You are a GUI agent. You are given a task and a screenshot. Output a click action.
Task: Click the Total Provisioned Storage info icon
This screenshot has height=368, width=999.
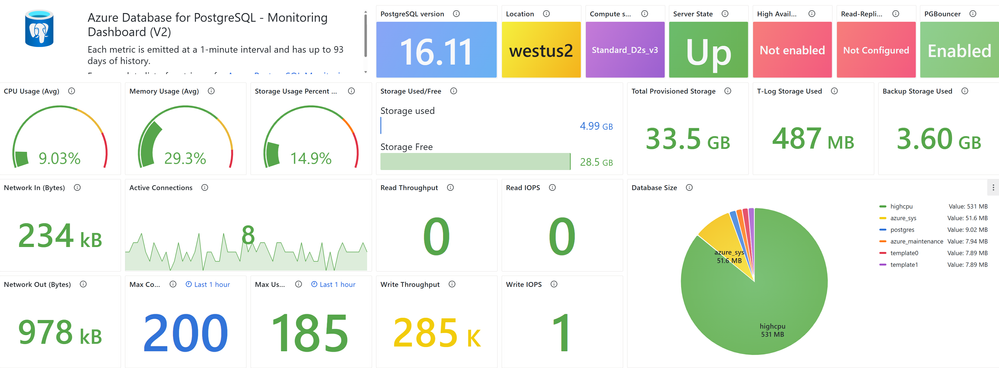tap(729, 91)
